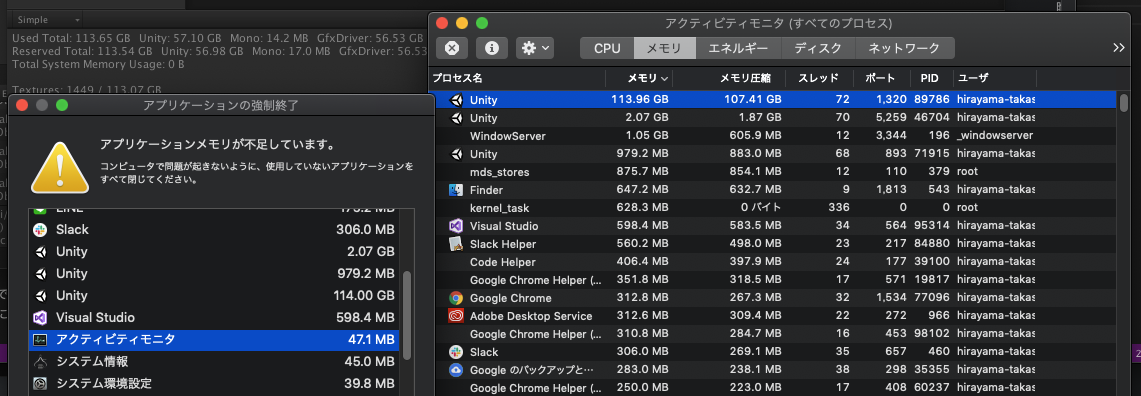Select Visual Studio icon in Activity Monitor list

(x=456, y=226)
